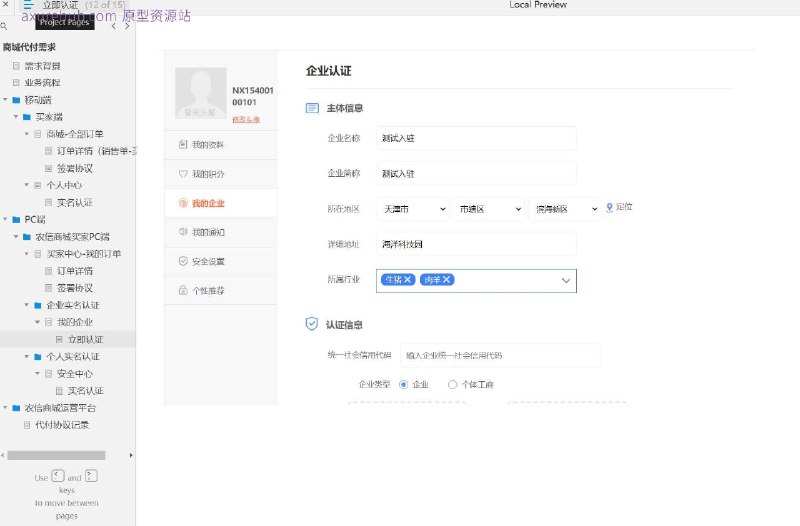
Task: Click the shield icon beside 安全设置
Action: 183,261
